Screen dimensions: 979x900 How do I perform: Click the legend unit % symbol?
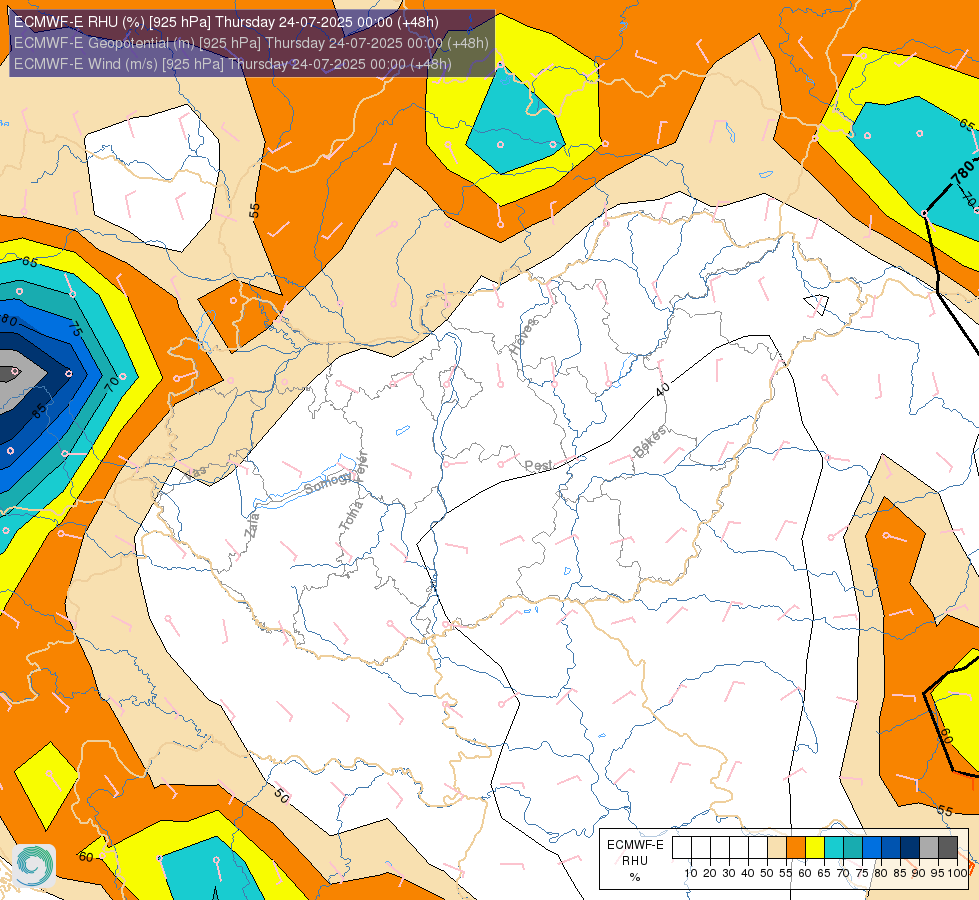coord(635,877)
